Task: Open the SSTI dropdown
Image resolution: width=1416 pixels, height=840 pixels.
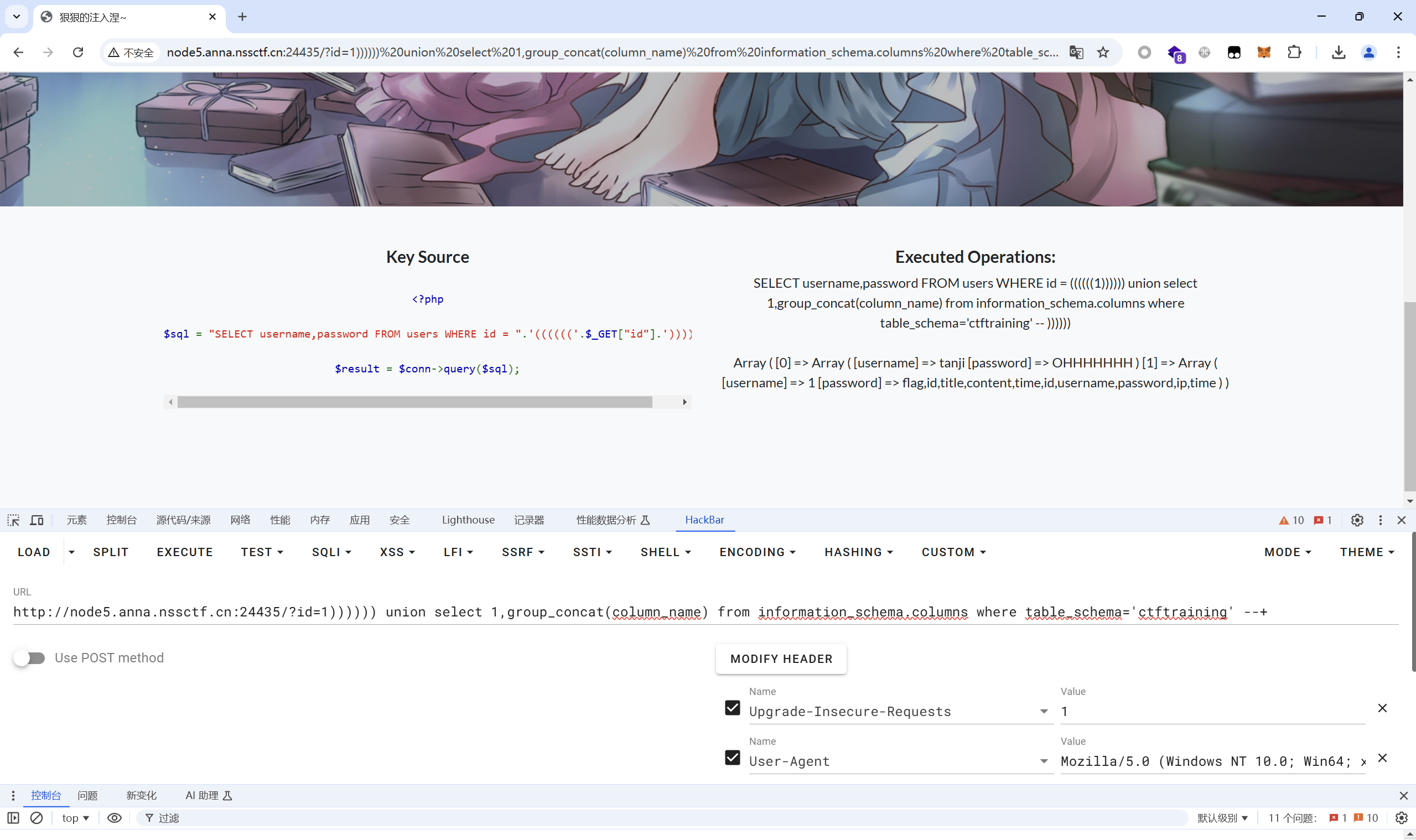Action: pos(592,552)
